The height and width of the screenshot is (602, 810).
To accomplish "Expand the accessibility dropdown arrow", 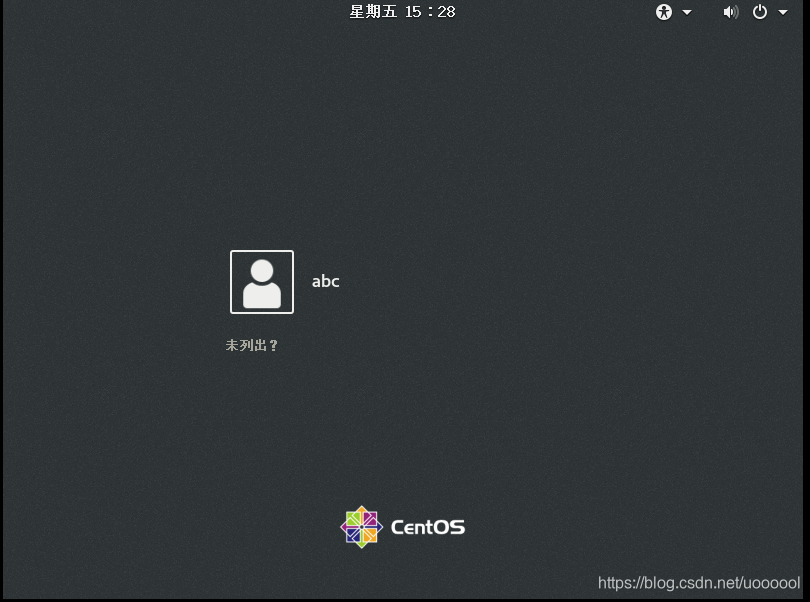I will click(x=687, y=12).
